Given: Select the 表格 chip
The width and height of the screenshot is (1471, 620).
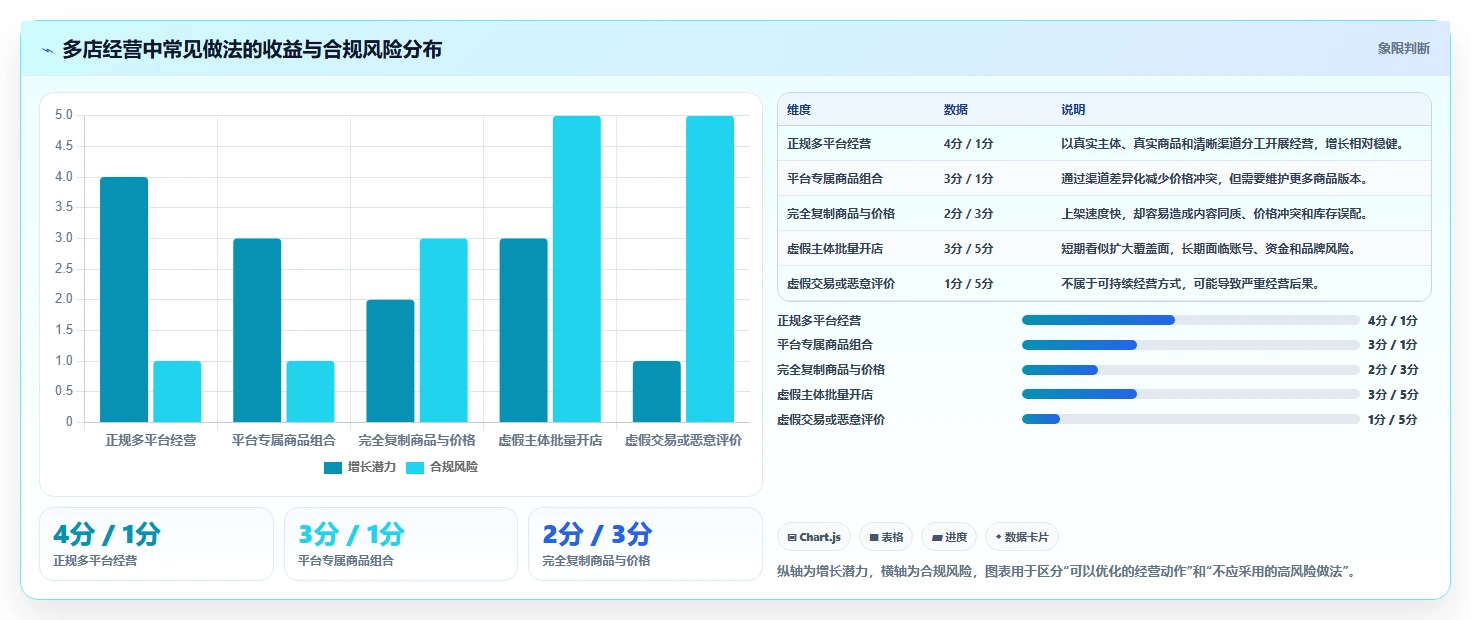Looking at the screenshot, I should click(886, 537).
